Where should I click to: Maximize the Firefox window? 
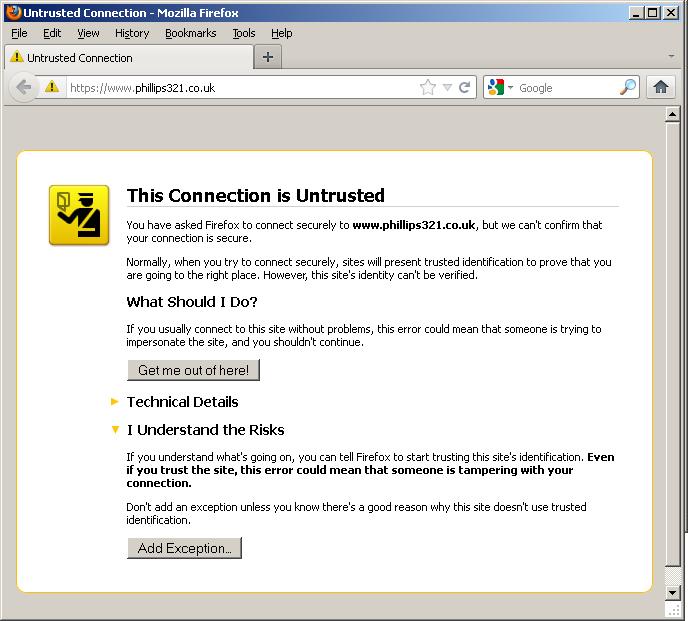(x=652, y=13)
